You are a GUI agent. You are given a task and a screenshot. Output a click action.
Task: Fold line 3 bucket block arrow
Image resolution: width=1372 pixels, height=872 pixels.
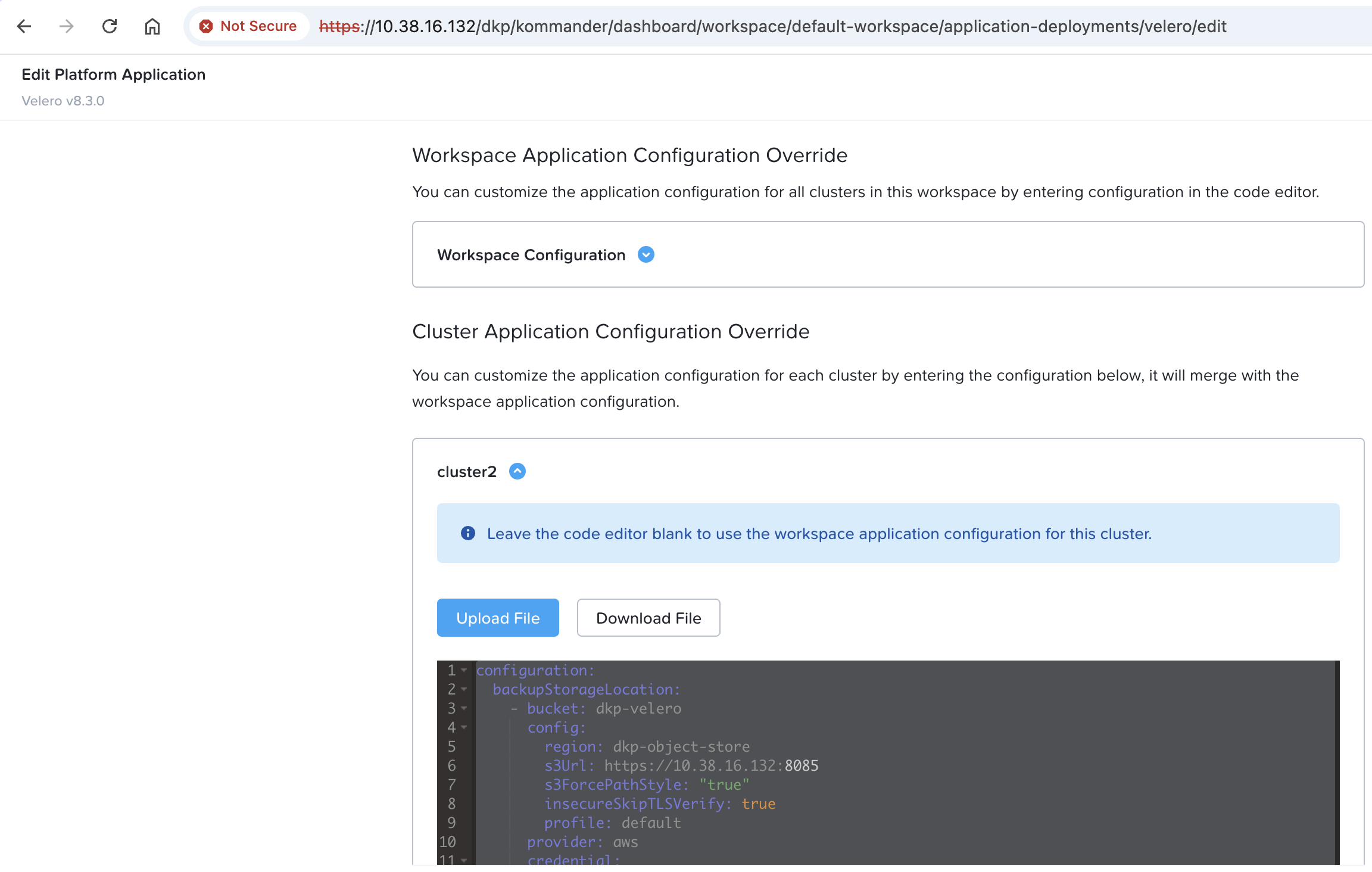[464, 708]
